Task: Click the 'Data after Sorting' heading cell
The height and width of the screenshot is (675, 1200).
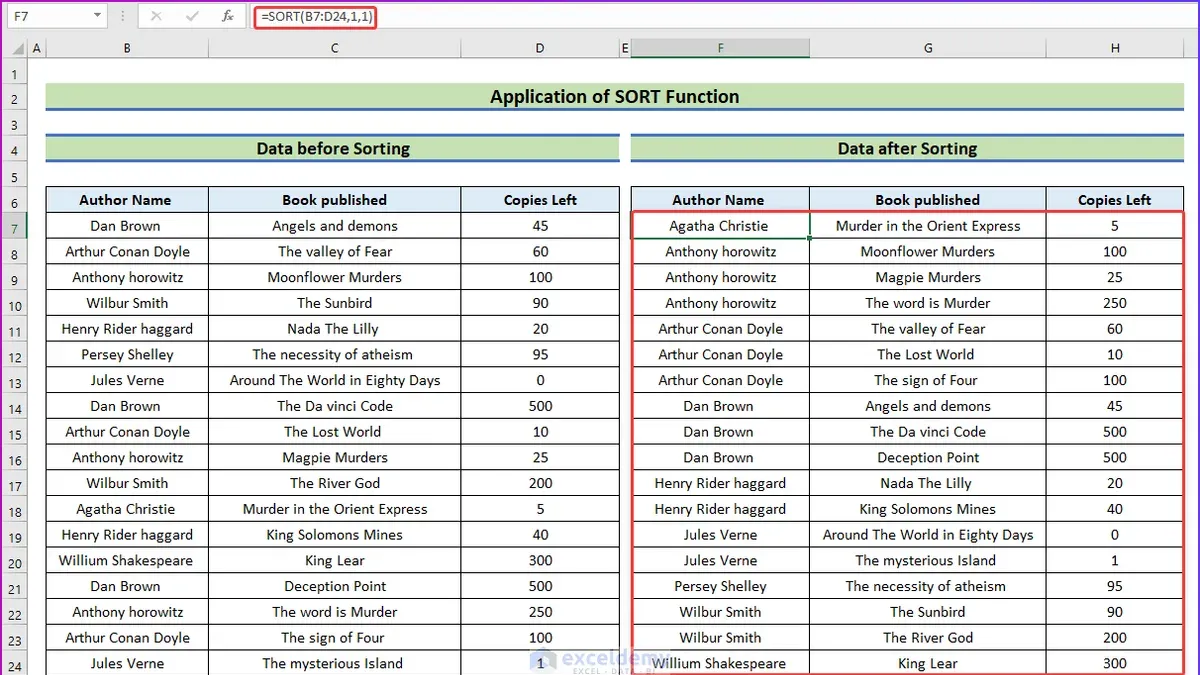Action: (907, 148)
